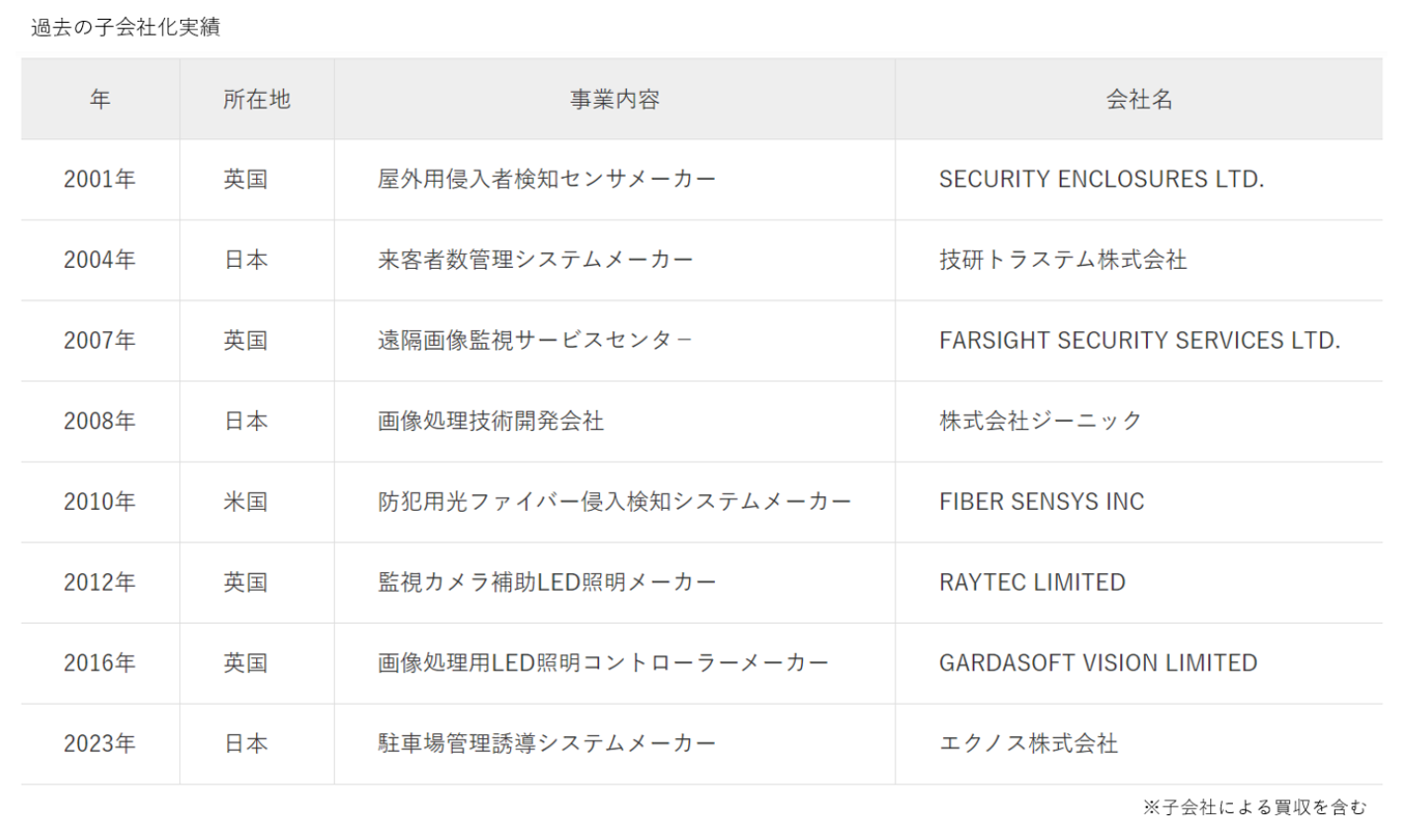Select GARDASOFT VISION LIMITED cell

click(x=1097, y=662)
